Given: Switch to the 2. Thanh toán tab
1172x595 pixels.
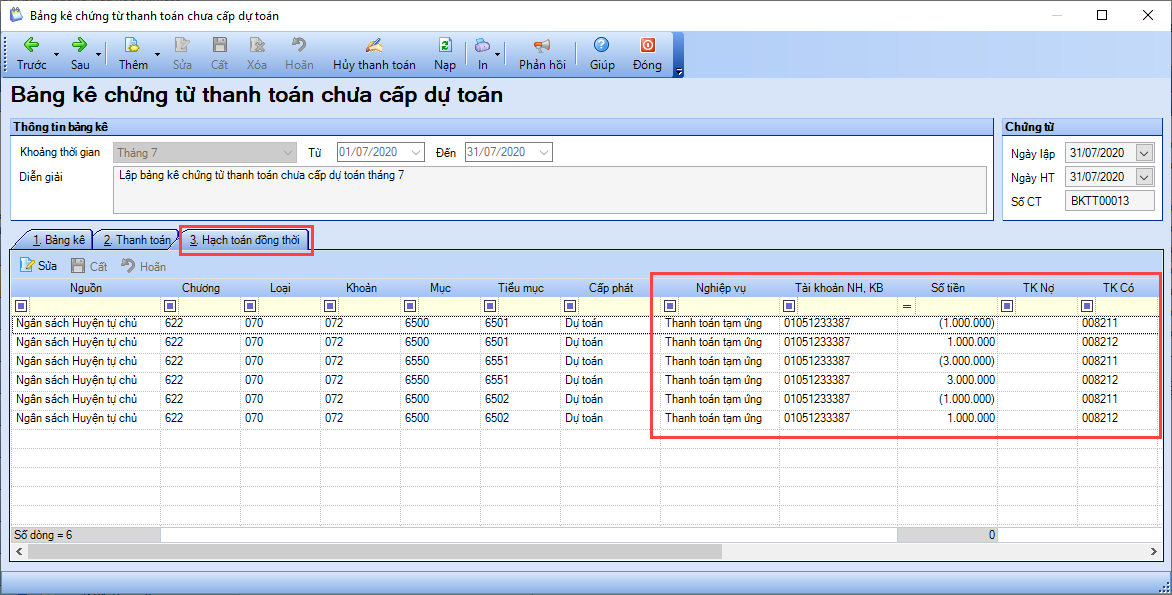Looking at the screenshot, I should click(137, 240).
